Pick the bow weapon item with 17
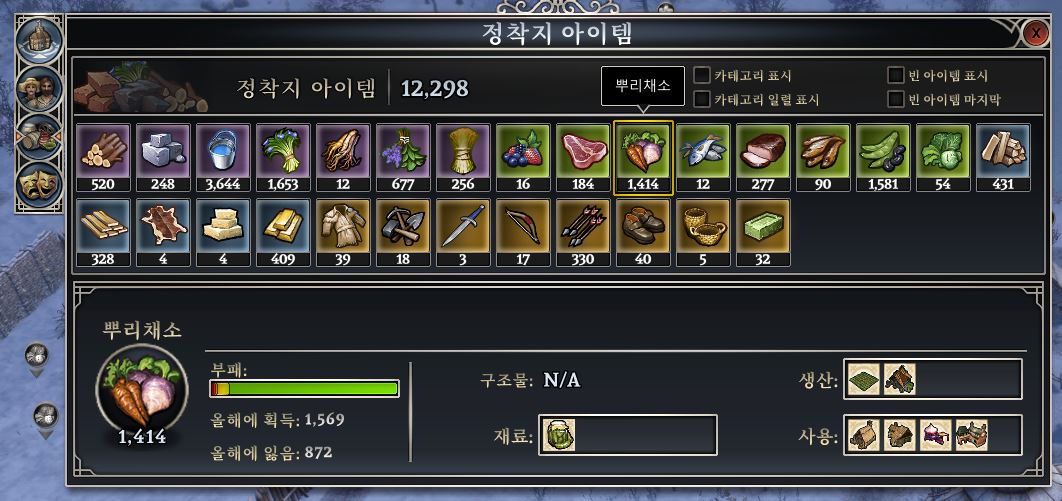The image size is (1062, 501). (x=523, y=232)
